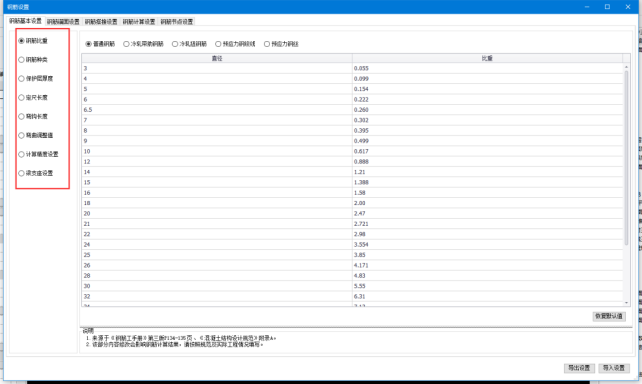Select the diameter cell 32
The height and width of the screenshot is (384, 642).
(x=217, y=296)
